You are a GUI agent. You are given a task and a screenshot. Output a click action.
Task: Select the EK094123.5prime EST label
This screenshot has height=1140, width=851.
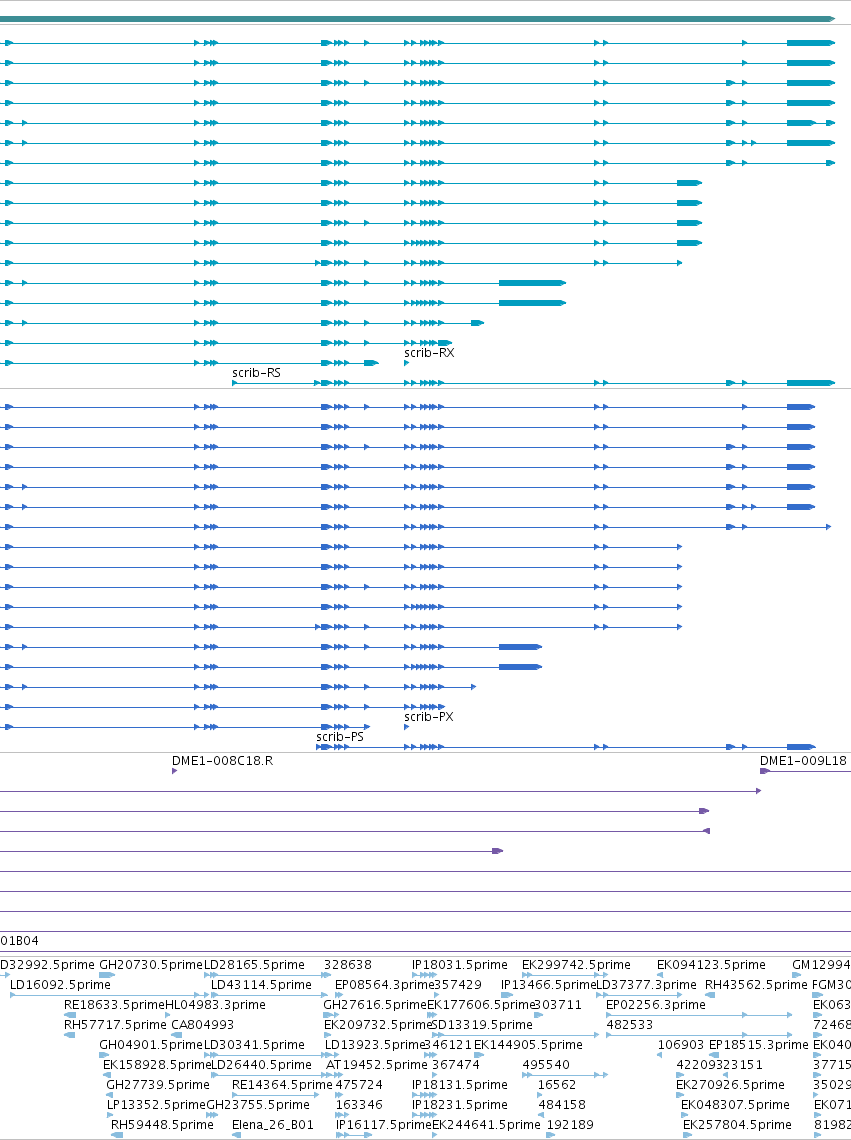711,965
